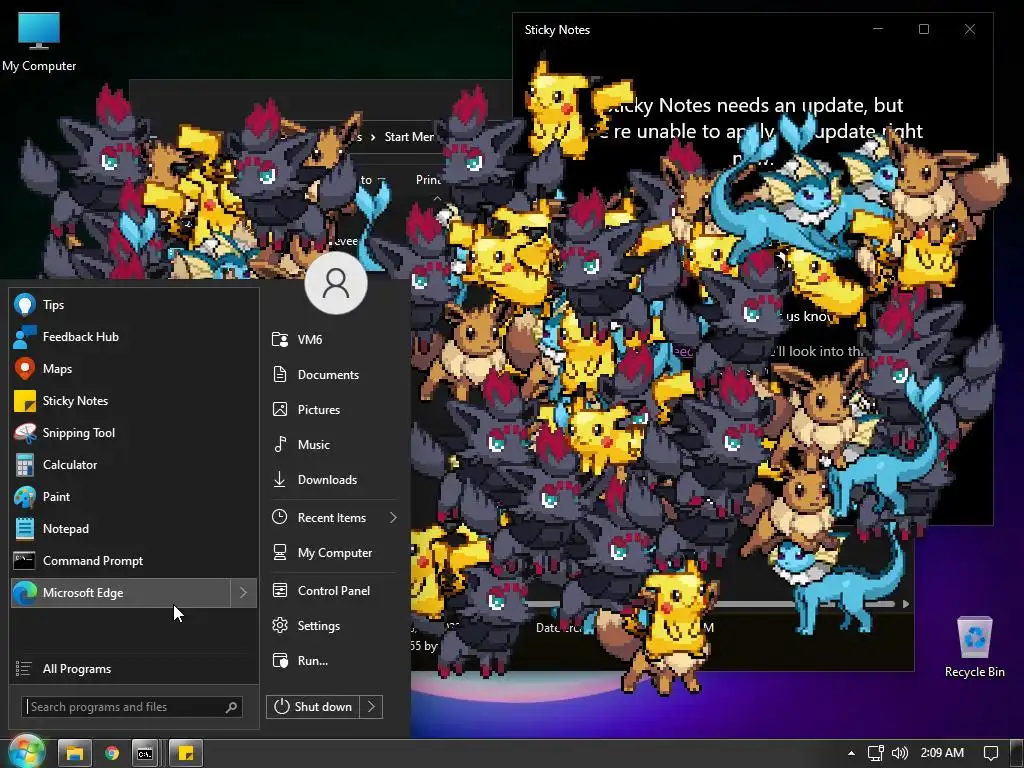The width and height of the screenshot is (1024, 768).
Task: Launch Snipping Tool icon
Action: 25,433
